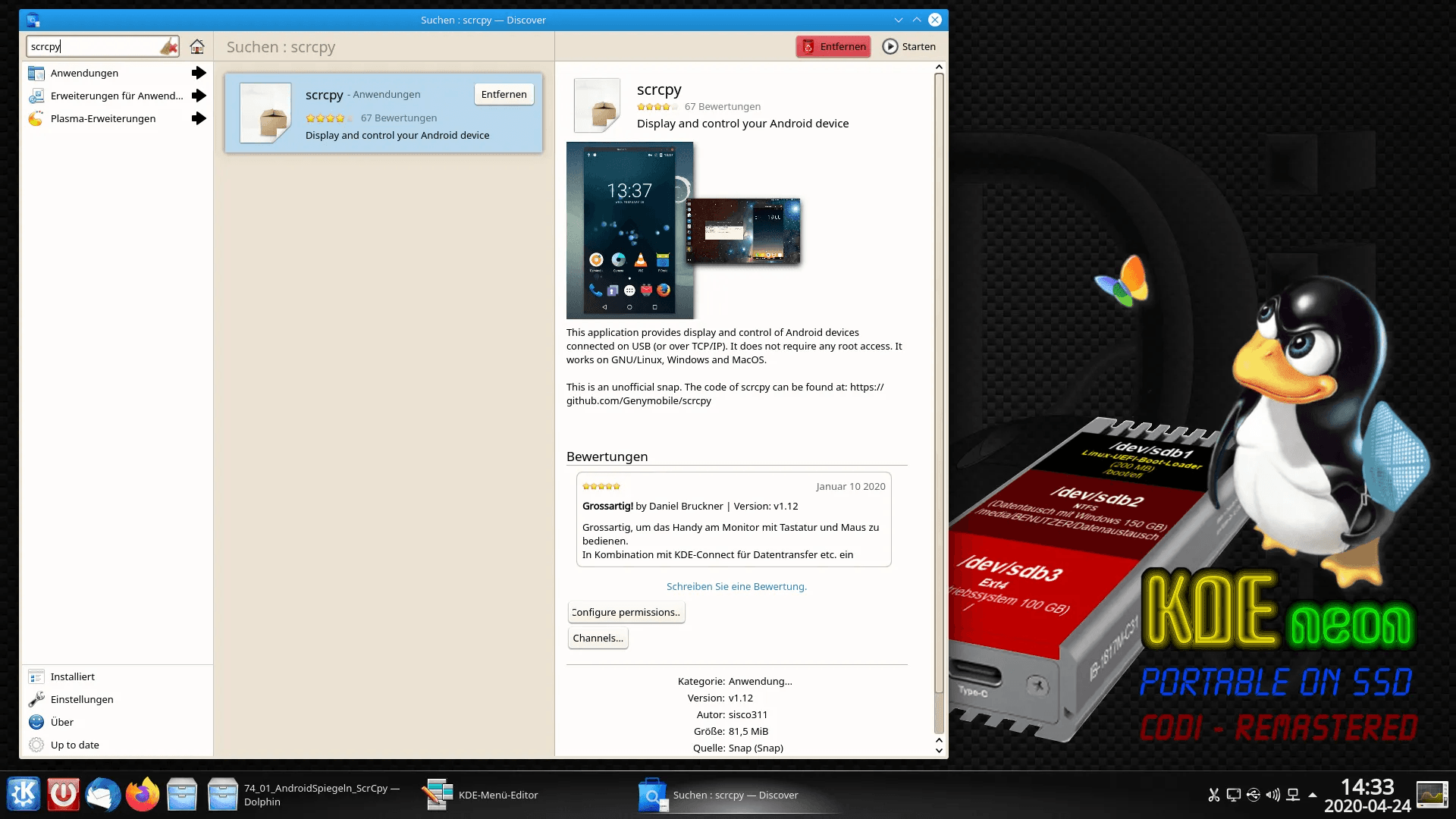Open Configure permissions dialog
The height and width of the screenshot is (819, 1456).
point(626,612)
